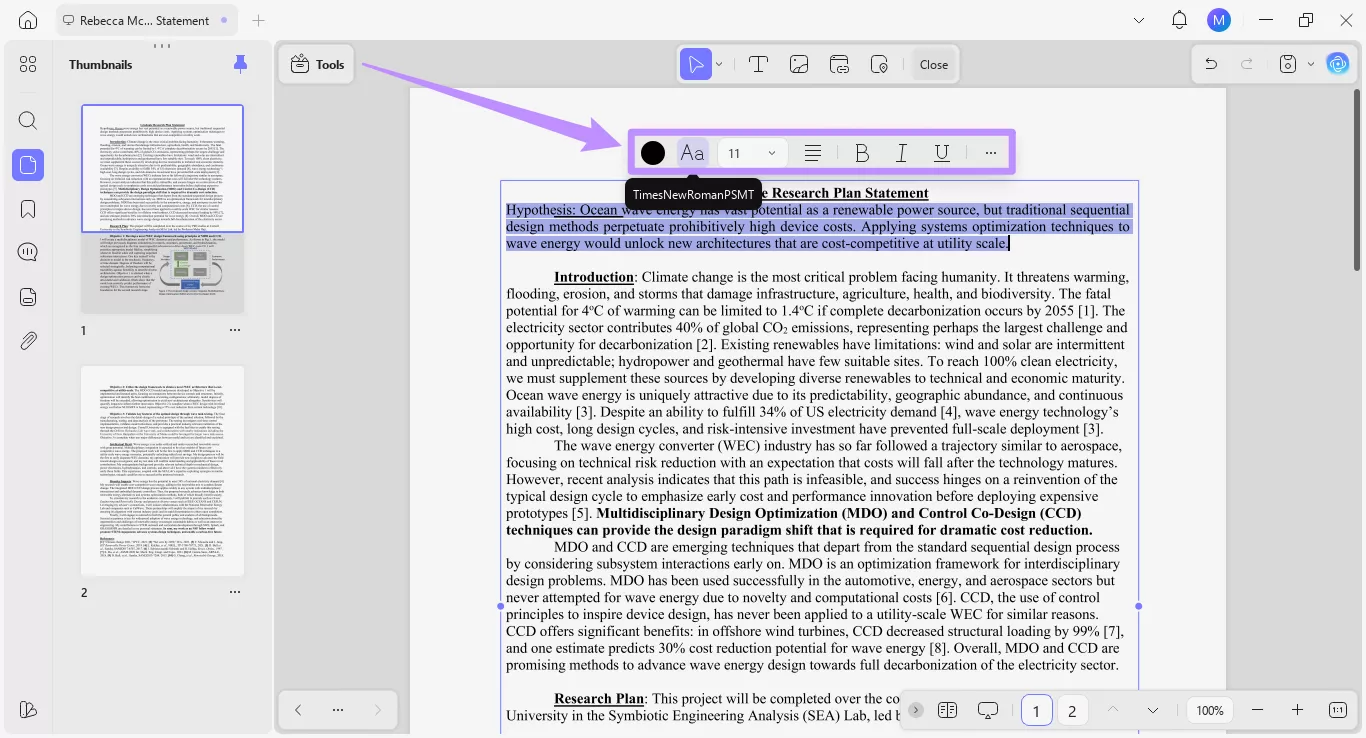Image resolution: width=1366 pixels, height=738 pixels.
Task: Go to previous page with up arrow
Action: [1113, 710]
